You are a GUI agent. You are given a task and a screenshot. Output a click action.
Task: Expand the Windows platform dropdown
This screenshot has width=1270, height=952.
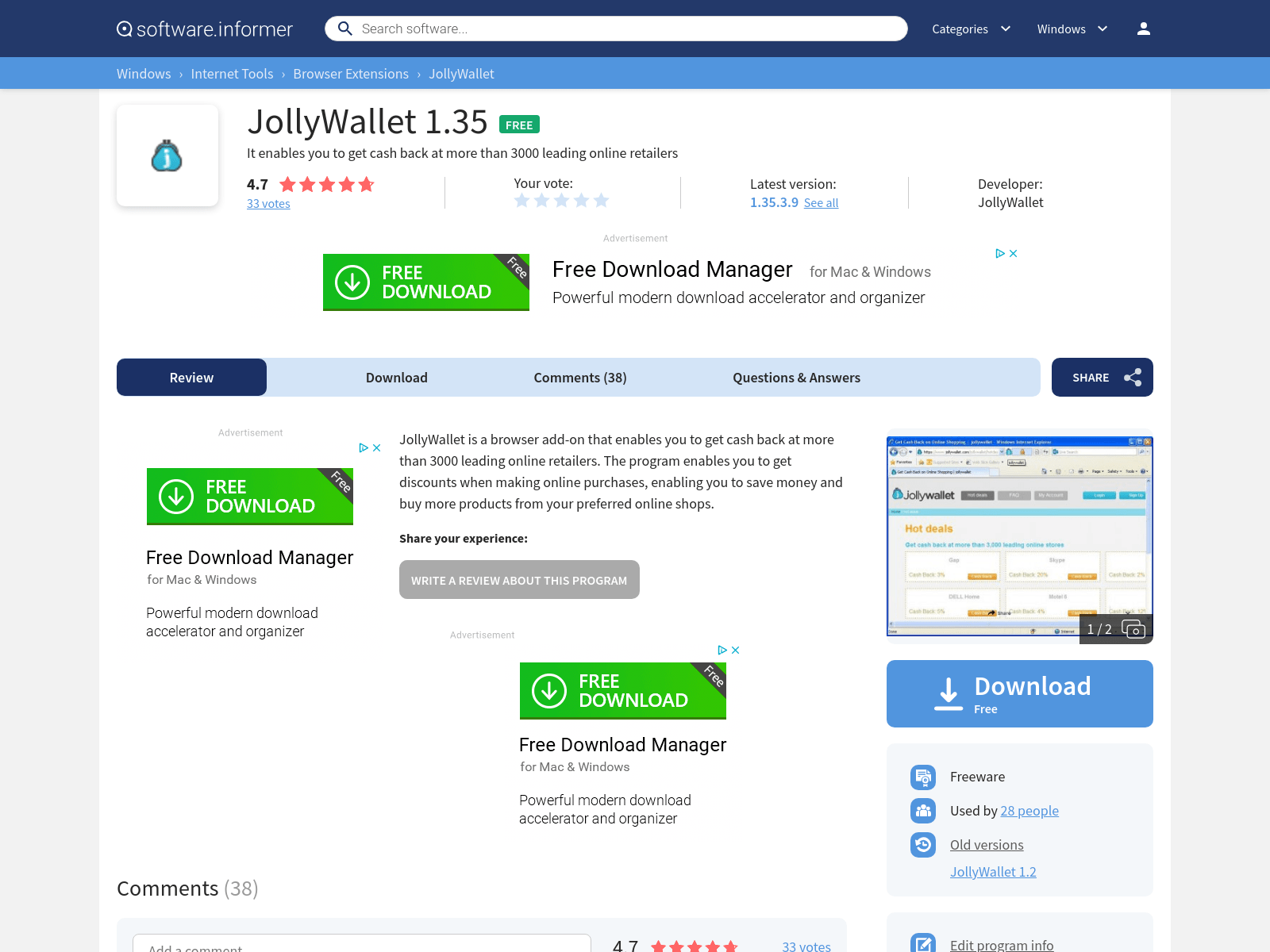click(1072, 29)
